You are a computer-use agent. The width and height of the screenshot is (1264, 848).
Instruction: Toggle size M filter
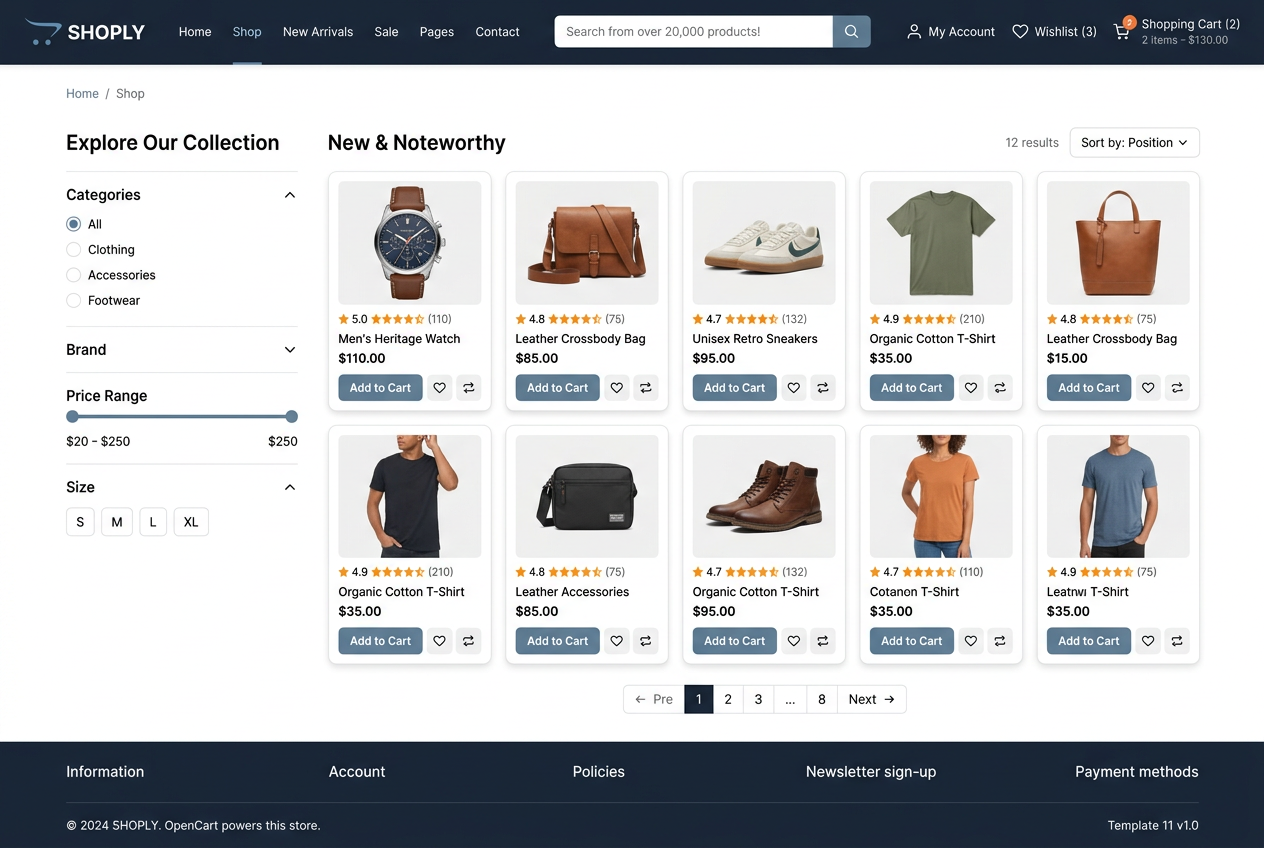point(117,522)
